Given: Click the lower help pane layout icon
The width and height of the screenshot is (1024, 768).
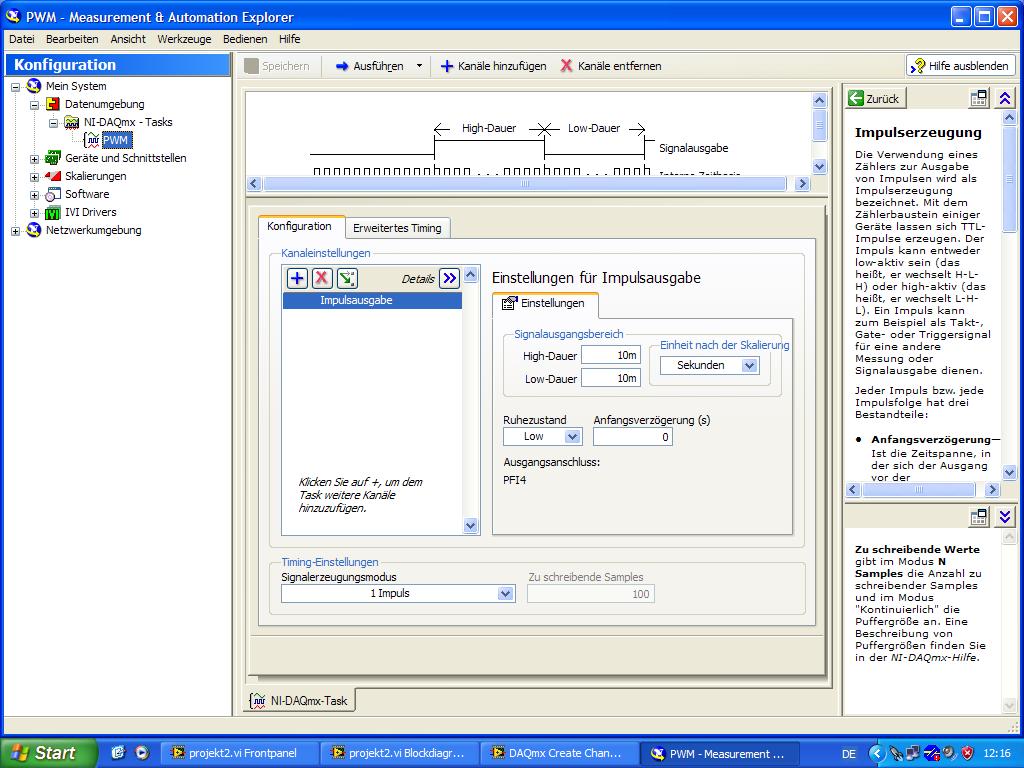Looking at the screenshot, I should (x=978, y=517).
